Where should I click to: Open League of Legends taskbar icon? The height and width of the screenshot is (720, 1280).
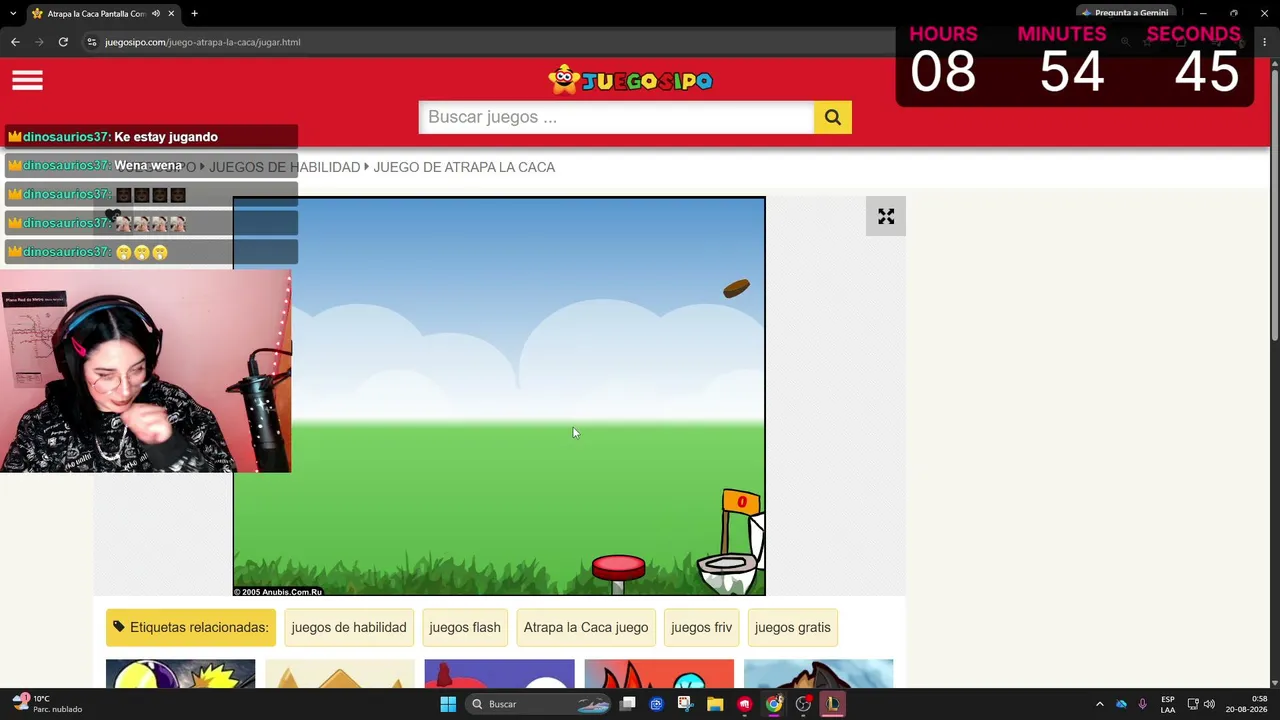(x=832, y=704)
